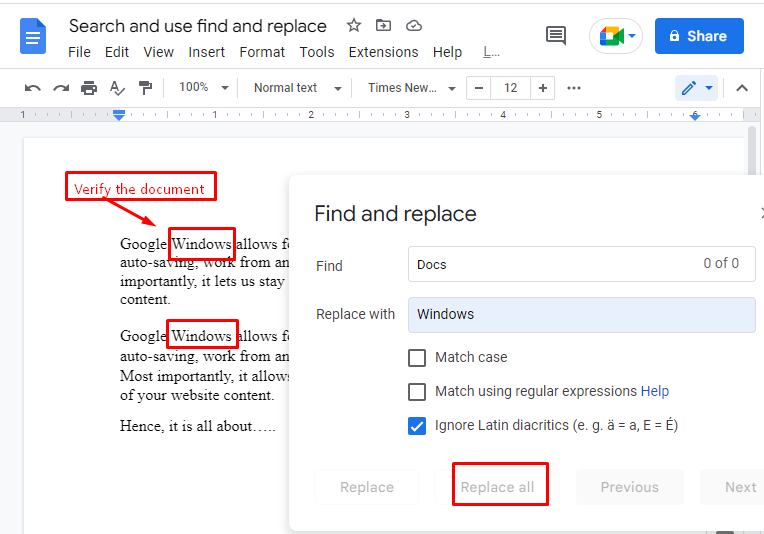Click the Undo arrow icon
764x534 pixels.
33,88
